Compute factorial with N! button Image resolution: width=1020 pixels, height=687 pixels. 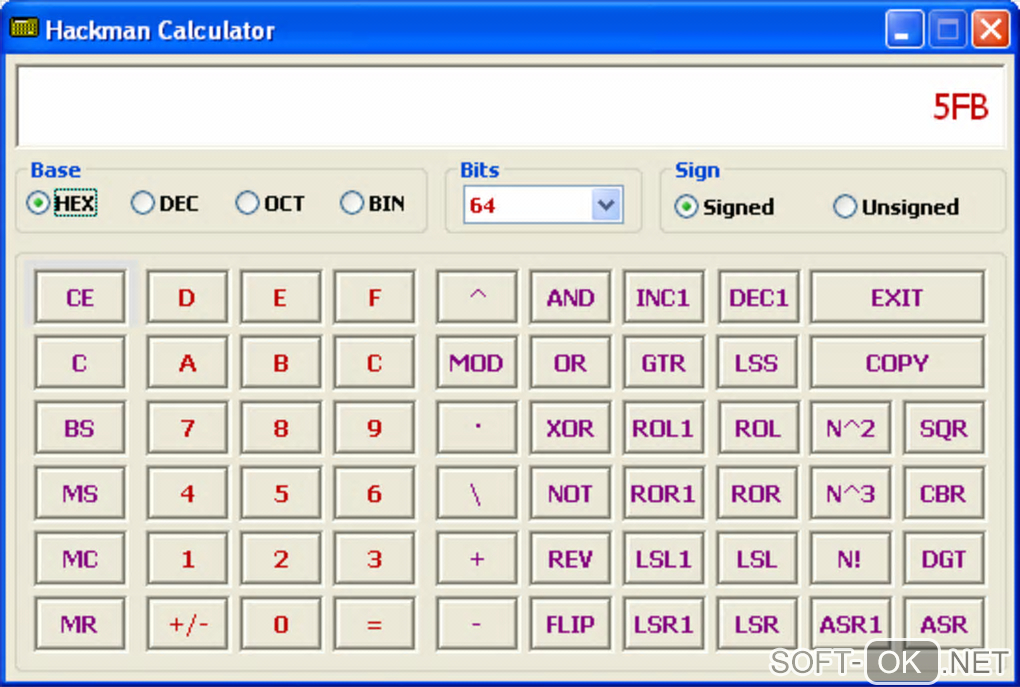click(x=851, y=559)
